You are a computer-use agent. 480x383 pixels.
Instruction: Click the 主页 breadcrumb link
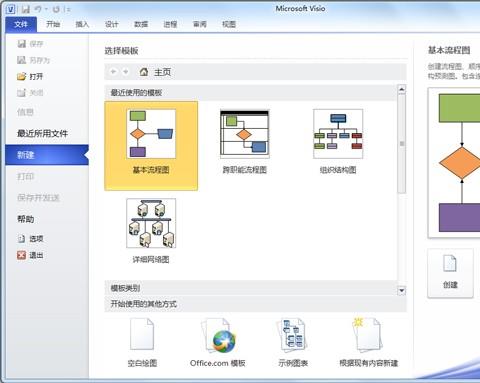[x=162, y=72]
